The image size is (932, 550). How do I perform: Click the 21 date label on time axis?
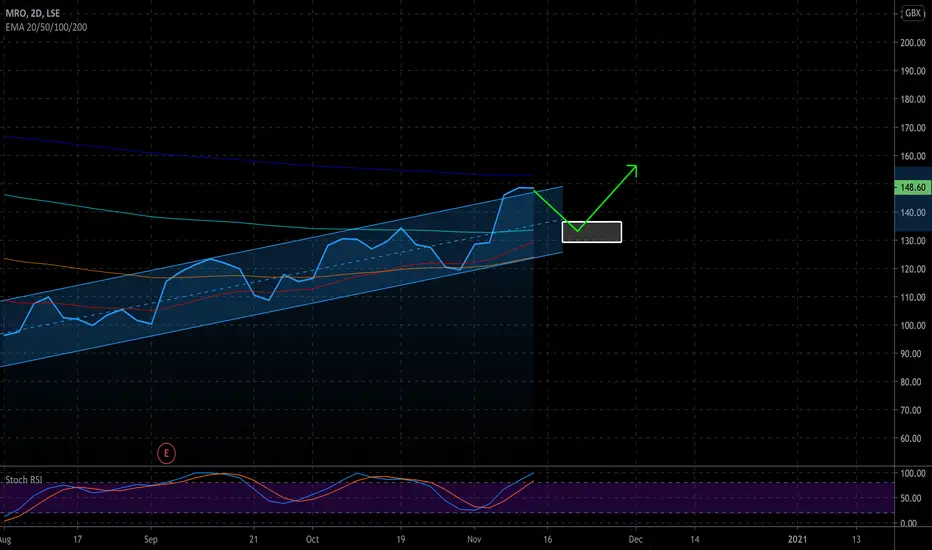[x=254, y=539]
